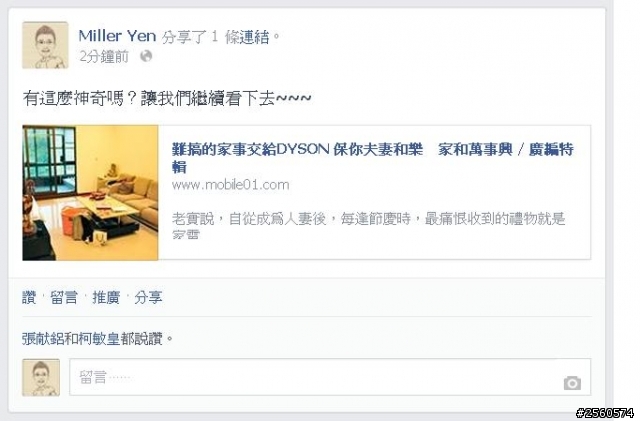
Task: Open 張献鋁 liker name link
Action: click(43, 339)
